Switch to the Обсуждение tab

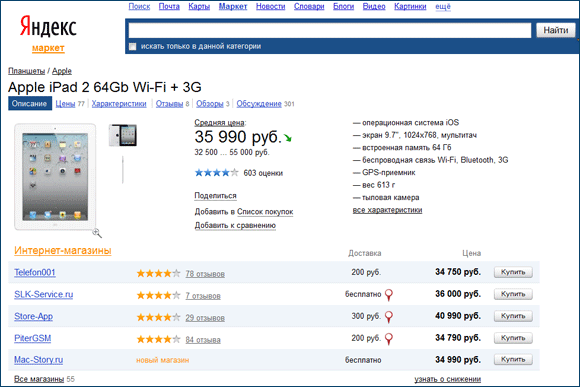[259, 104]
